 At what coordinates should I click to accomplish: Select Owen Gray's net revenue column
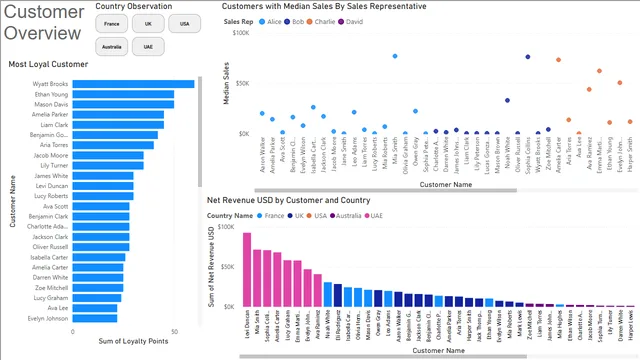pyautogui.click(x=378, y=298)
